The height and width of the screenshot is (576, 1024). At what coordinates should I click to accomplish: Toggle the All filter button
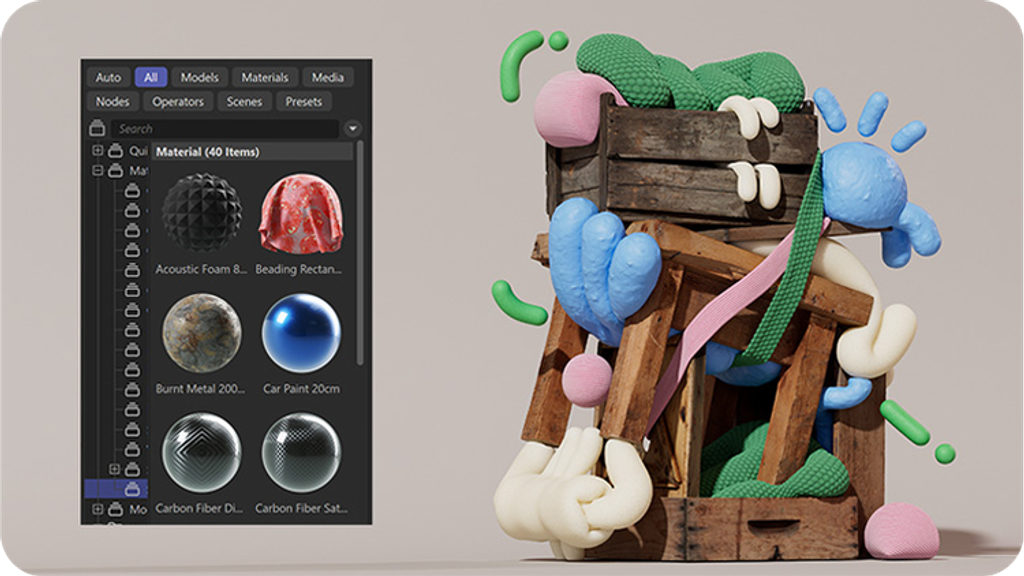point(151,77)
